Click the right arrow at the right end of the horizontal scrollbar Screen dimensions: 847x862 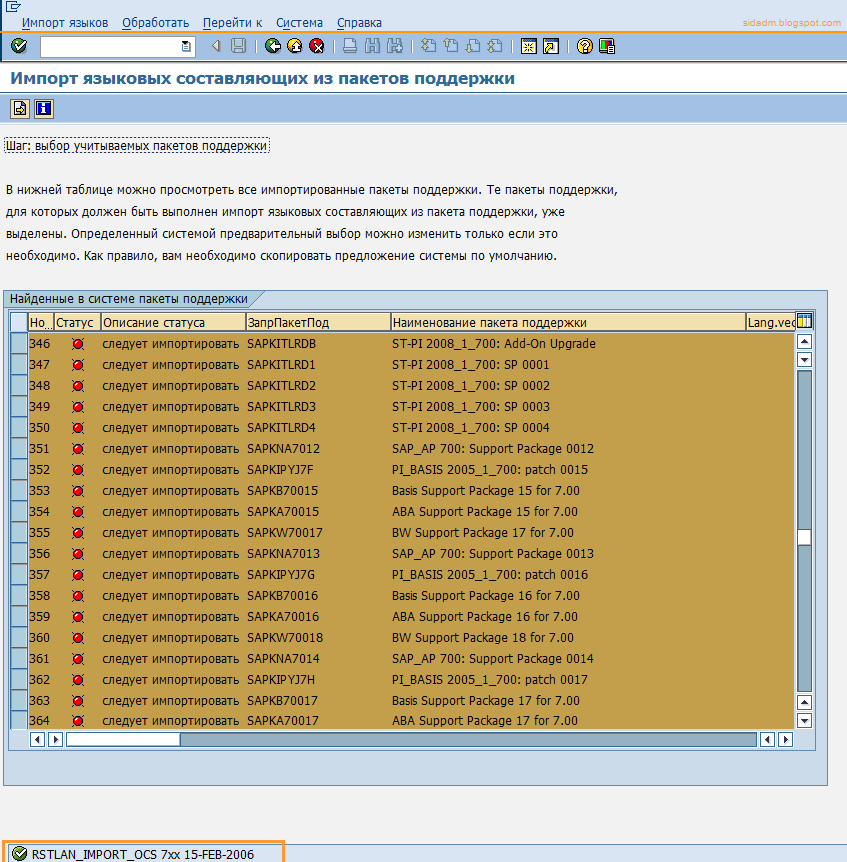pyautogui.click(x=785, y=740)
